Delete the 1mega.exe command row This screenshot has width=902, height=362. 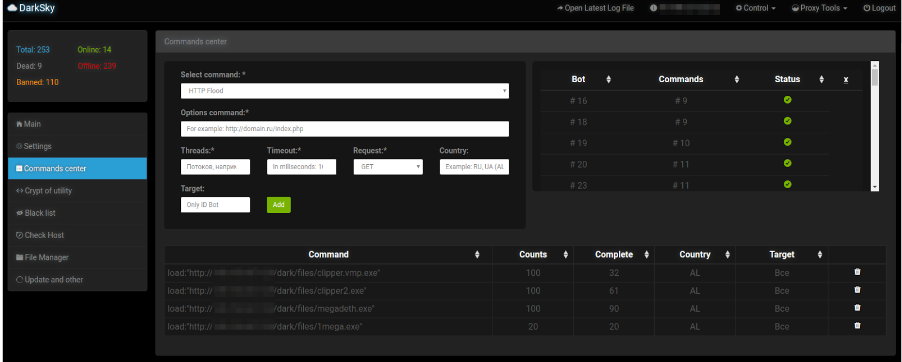point(857,326)
